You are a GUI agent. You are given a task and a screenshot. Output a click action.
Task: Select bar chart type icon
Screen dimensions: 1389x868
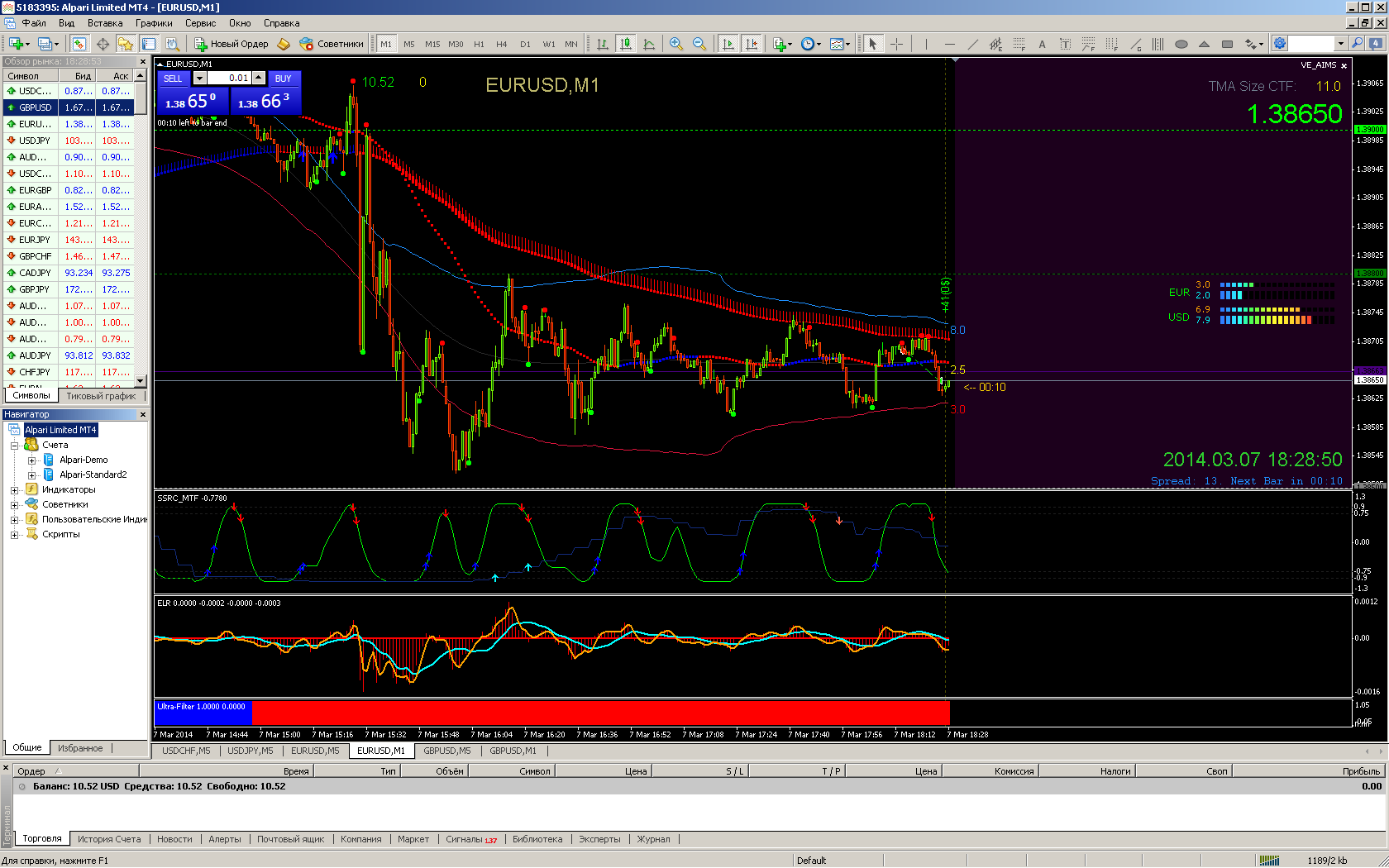(x=603, y=44)
